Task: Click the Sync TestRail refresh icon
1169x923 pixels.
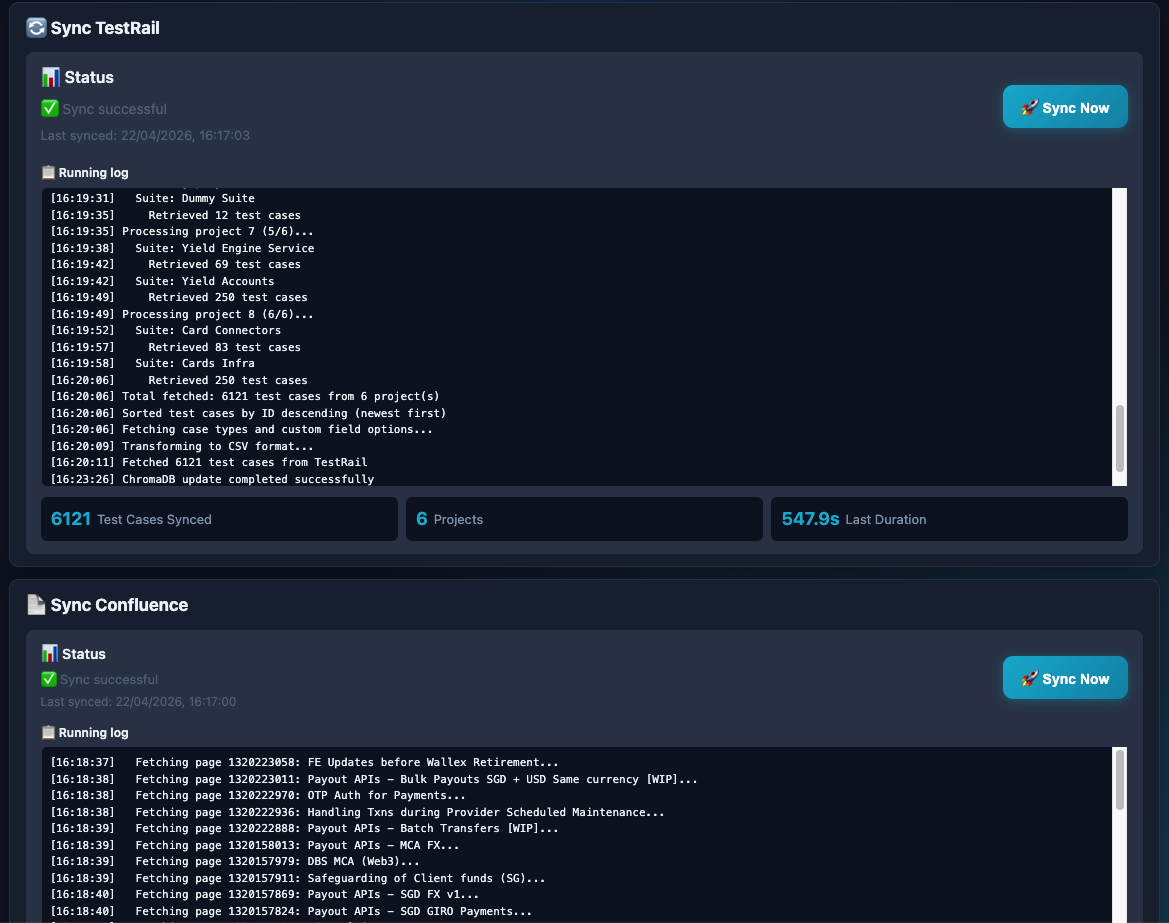Action: pyautogui.click(x=36, y=28)
